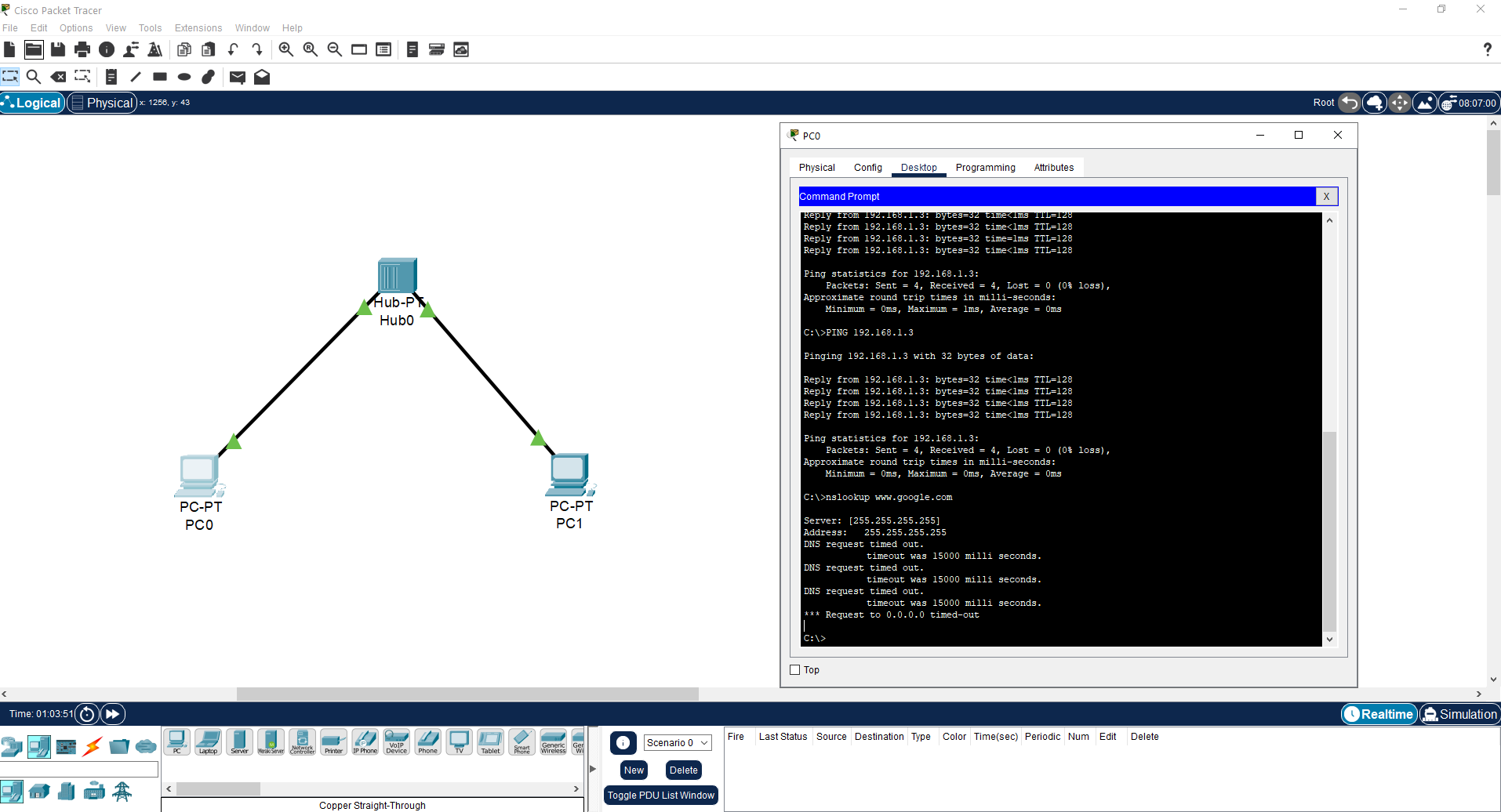This screenshot has width=1501, height=812.
Task: Open the Options menu
Action: pyautogui.click(x=76, y=28)
